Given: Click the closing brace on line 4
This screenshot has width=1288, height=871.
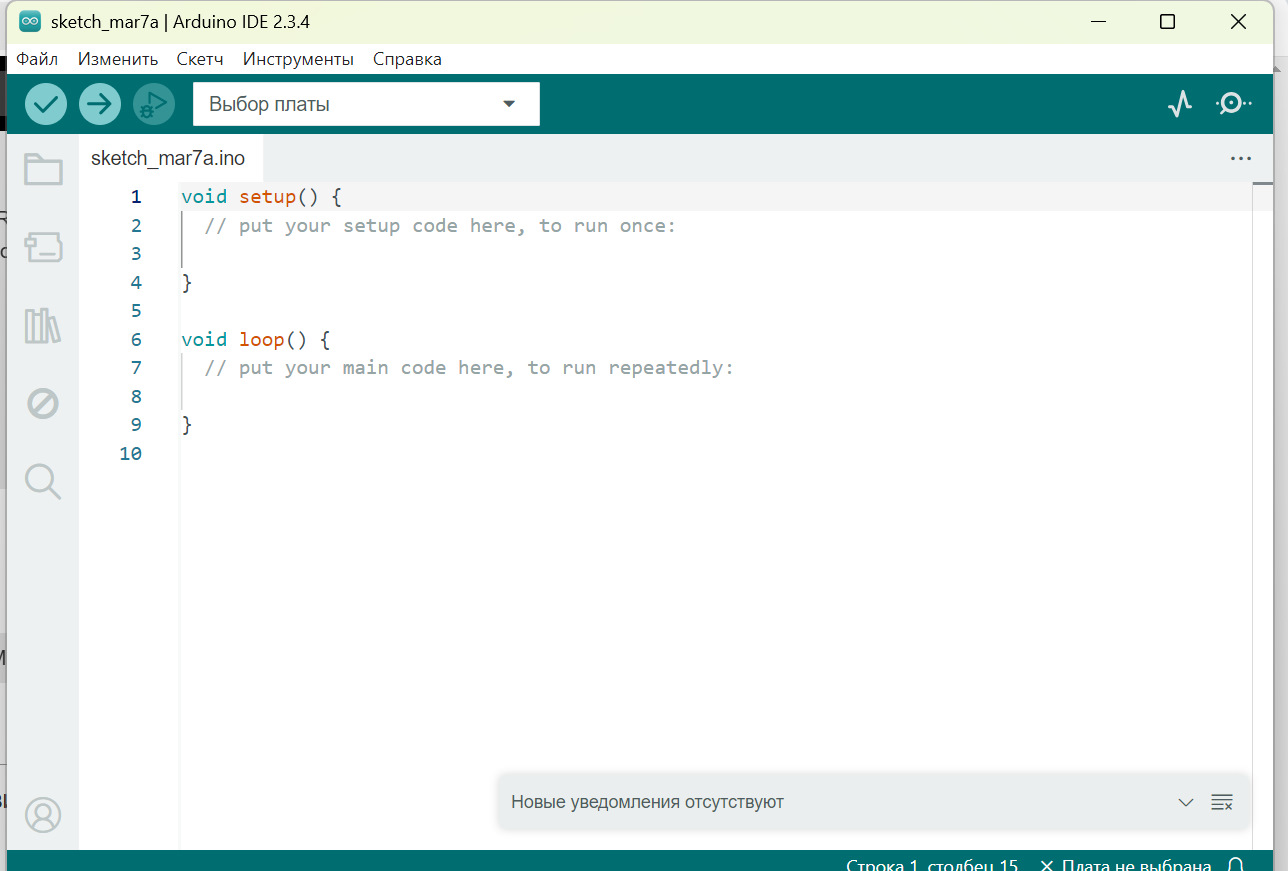Looking at the screenshot, I should (187, 283).
